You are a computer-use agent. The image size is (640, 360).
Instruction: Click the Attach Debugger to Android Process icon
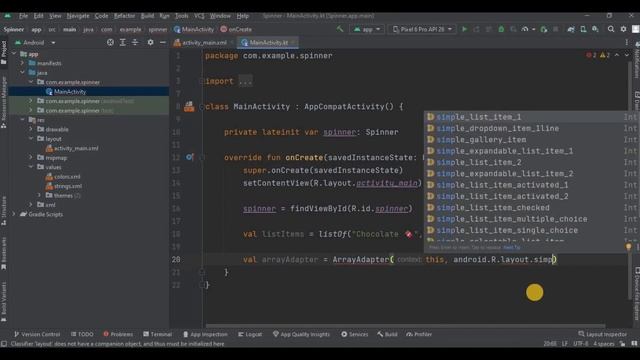point(544,29)
